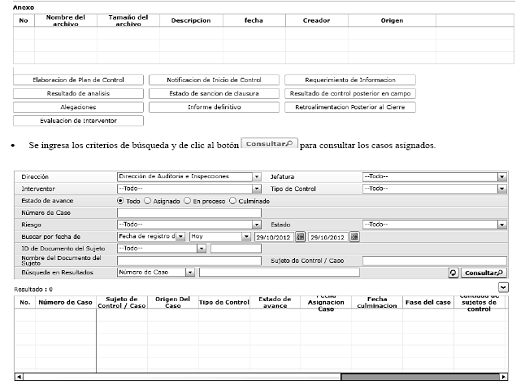Open the Tipo de Control dropdown
This screenshot has height=387, width=525.
point(502,189)
